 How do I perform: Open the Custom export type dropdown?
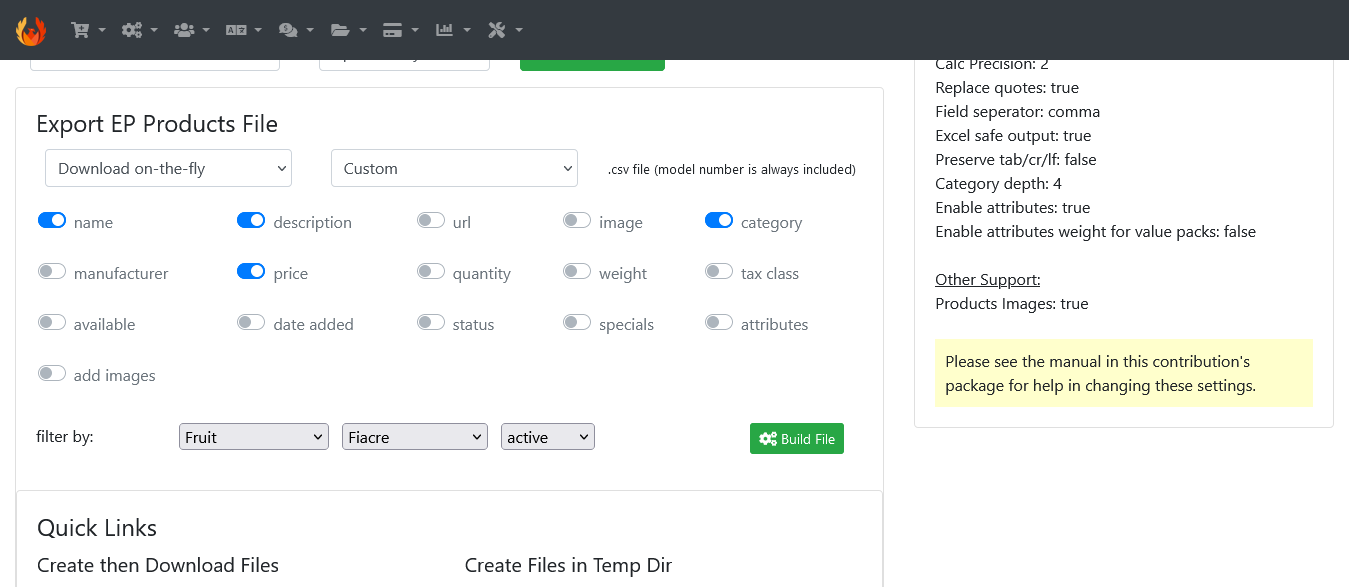[x=454, y=168]
